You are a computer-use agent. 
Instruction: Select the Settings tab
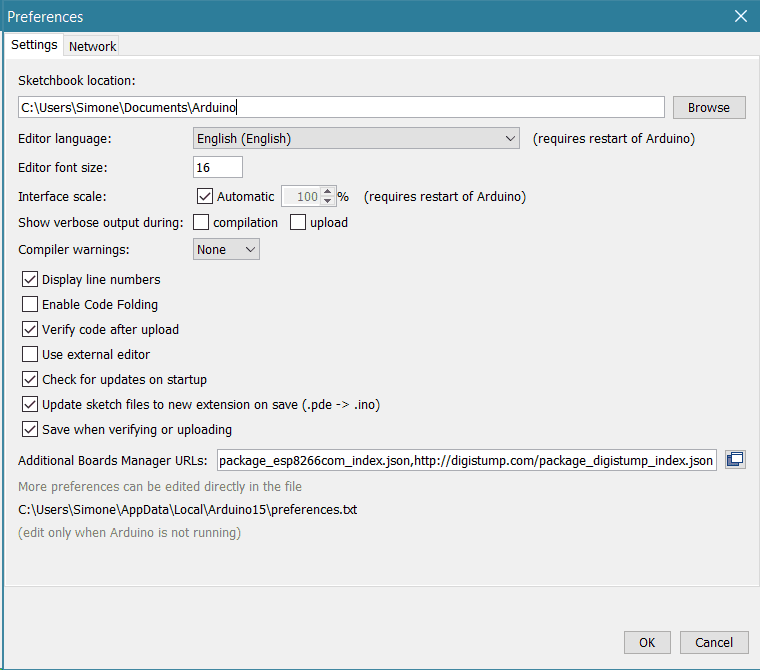(x=34, y=45)
